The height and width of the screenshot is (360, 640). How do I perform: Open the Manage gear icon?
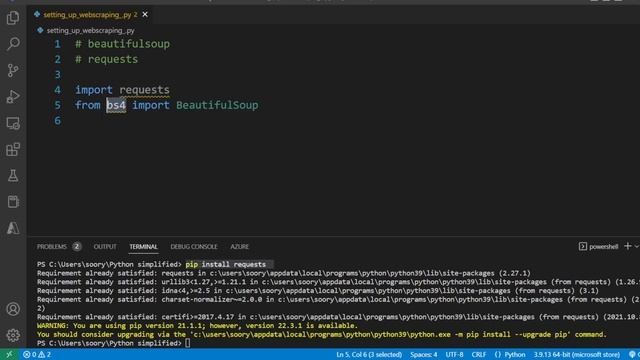click(13, 335)
